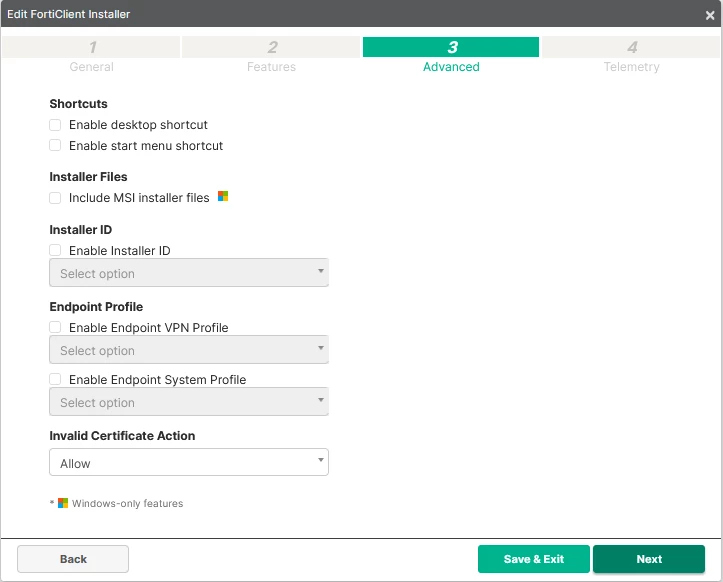Close the Edit FortiClient Installer dialog
This screenshot has height=582, width=723.
click(710, 15)
